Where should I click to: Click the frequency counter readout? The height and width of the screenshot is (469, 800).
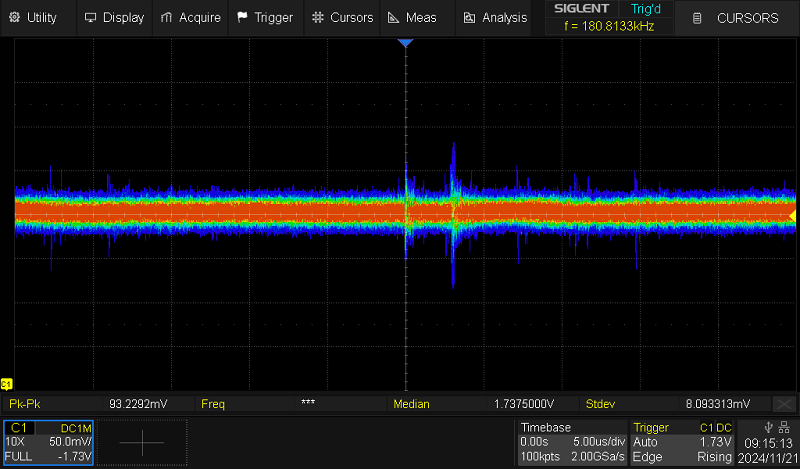609,26
